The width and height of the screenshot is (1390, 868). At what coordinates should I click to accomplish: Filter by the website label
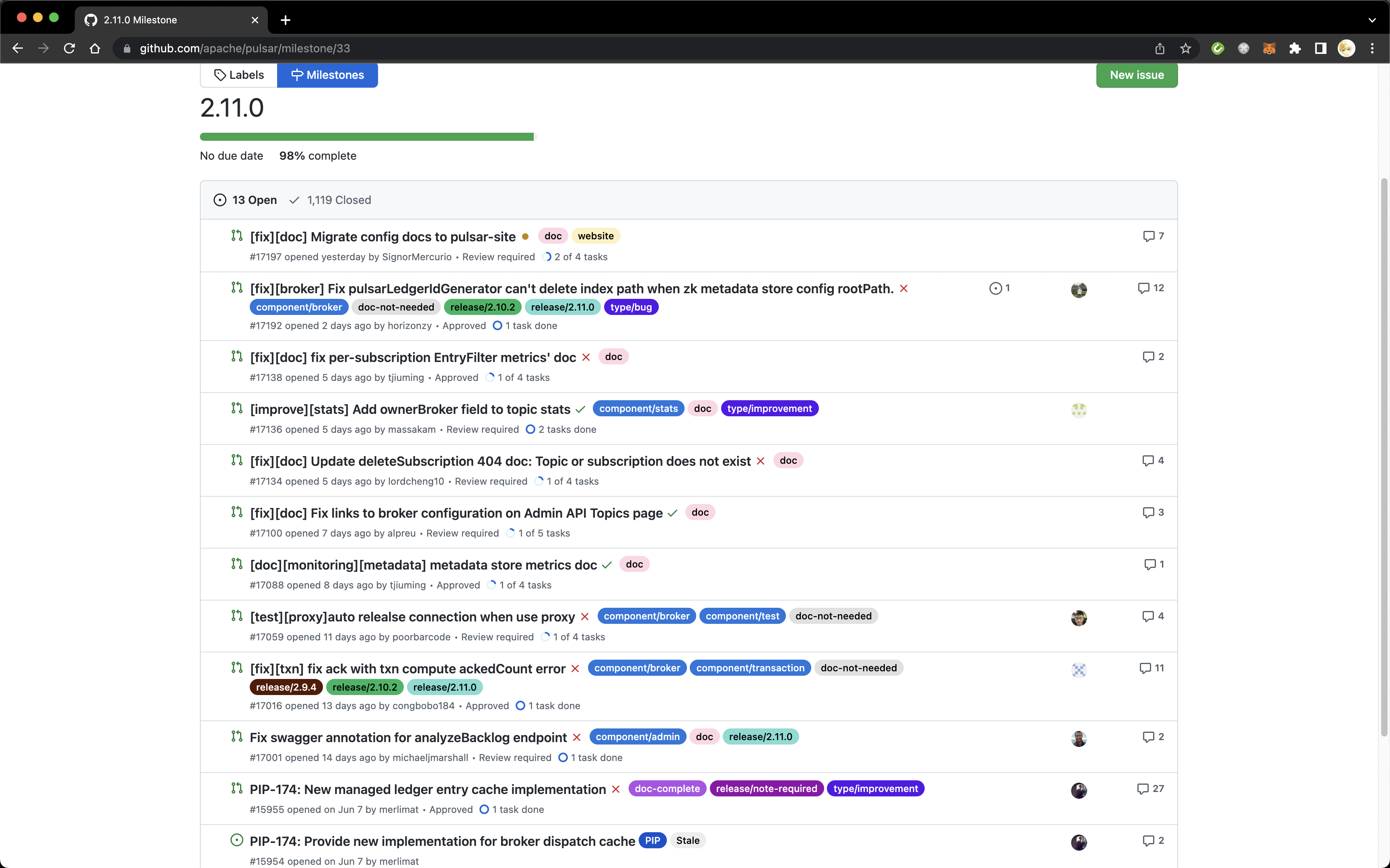point(596,236)
